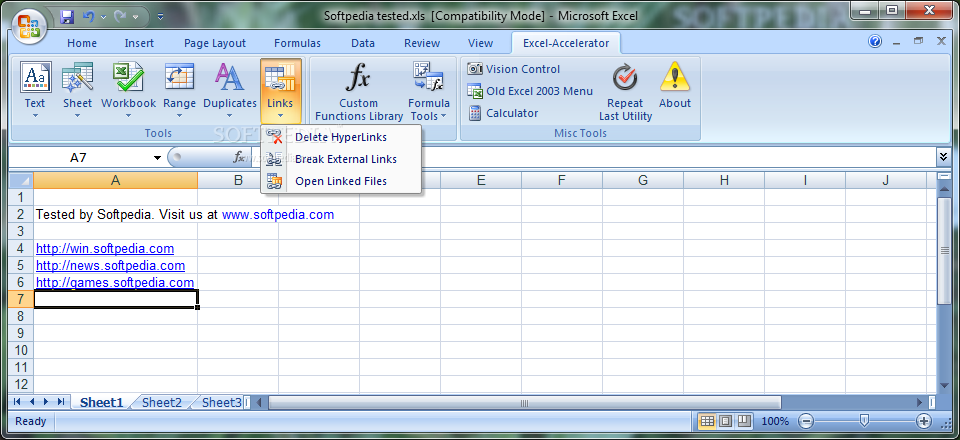Click Repeat Last Utility
Image resolution: width=960 pixels, height=440 pixels.
click(625, 91)
